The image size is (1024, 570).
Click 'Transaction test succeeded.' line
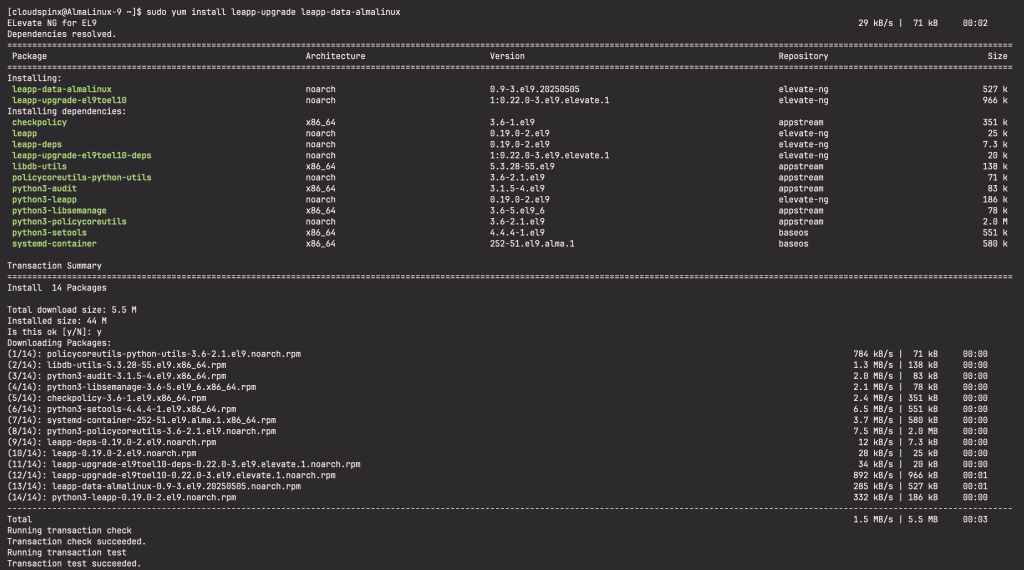74,564
